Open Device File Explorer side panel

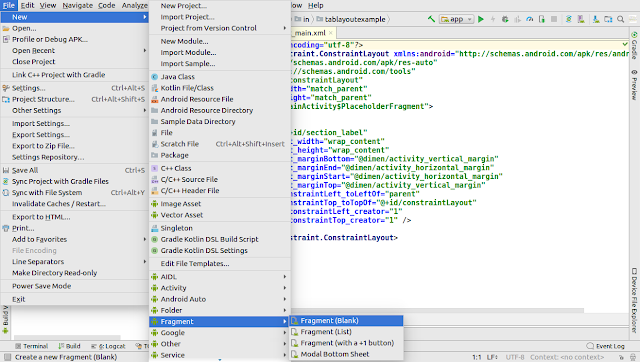point(634,300)
